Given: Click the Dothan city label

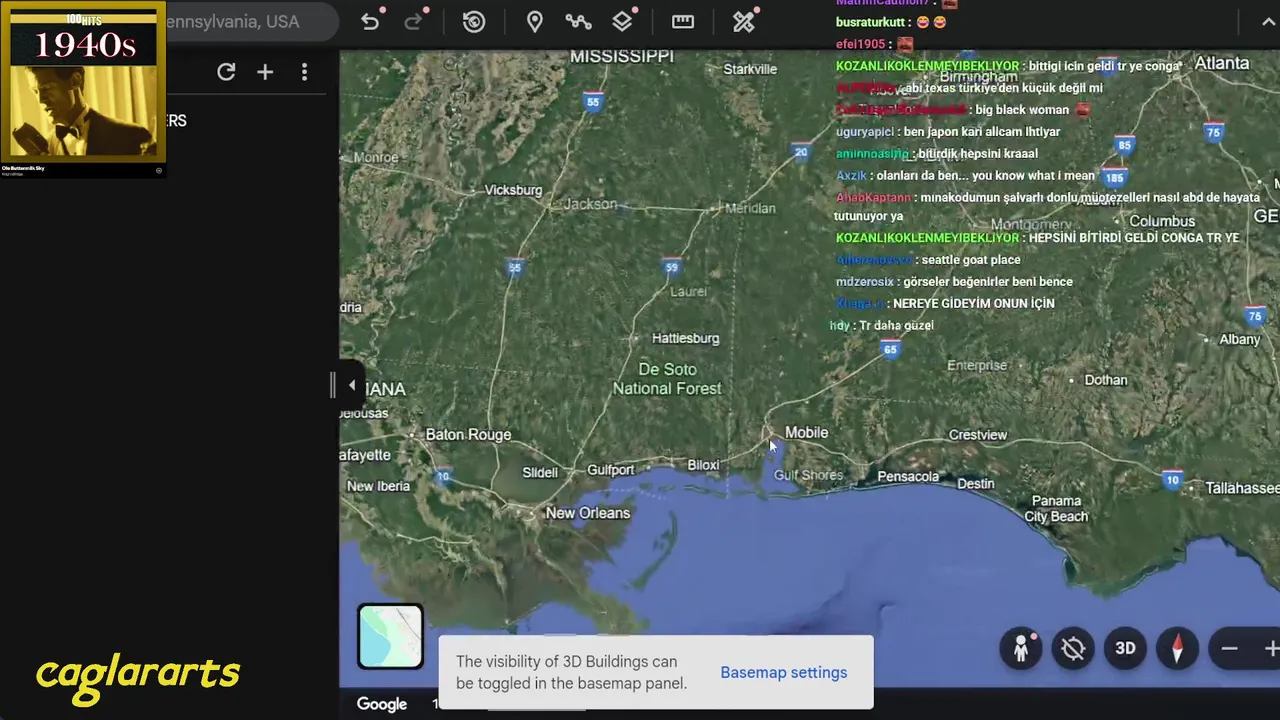Looking at the screenshot, I should (x=1106, y=380).
